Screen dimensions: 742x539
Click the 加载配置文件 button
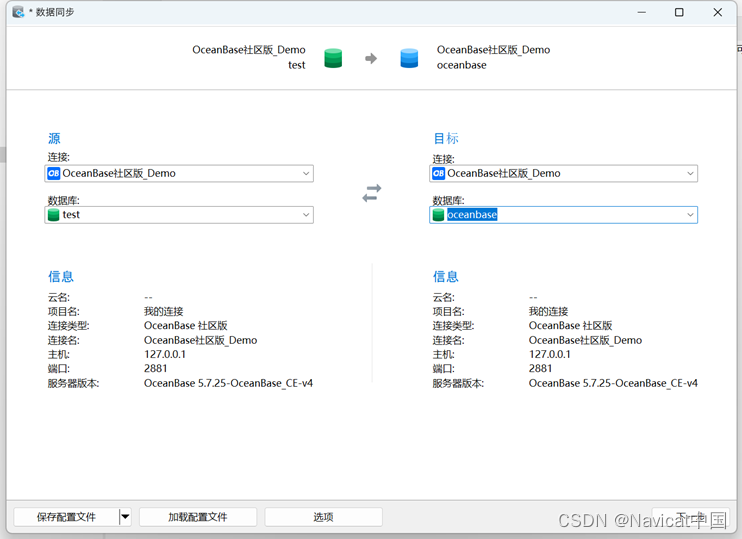pyautogui.click(x=198, y=517)
